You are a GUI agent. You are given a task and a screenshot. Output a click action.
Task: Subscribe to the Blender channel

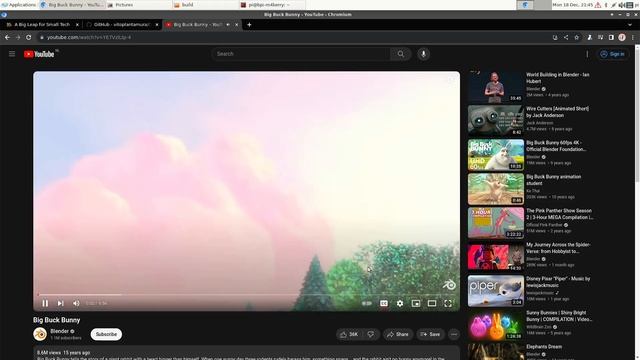point(106,334)
